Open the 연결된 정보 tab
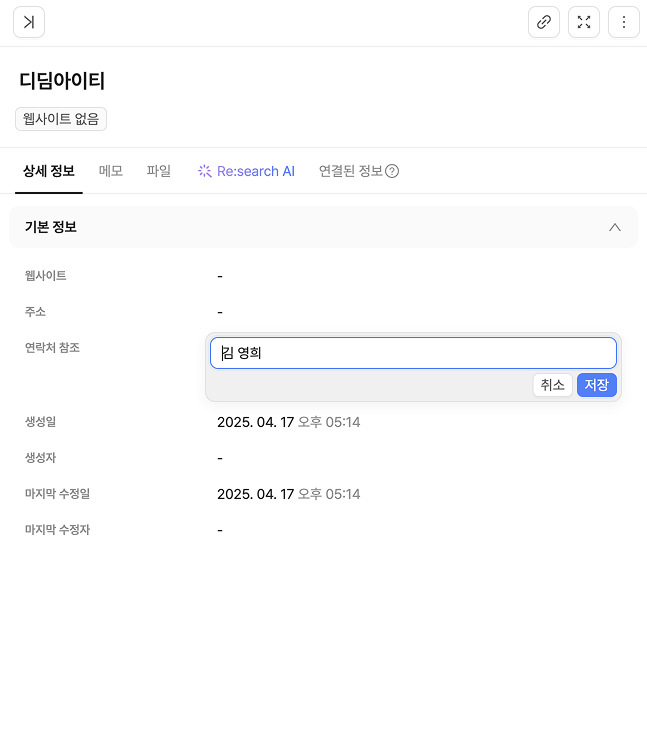Viewport: 647px width, 737px height. click(350, 171)
